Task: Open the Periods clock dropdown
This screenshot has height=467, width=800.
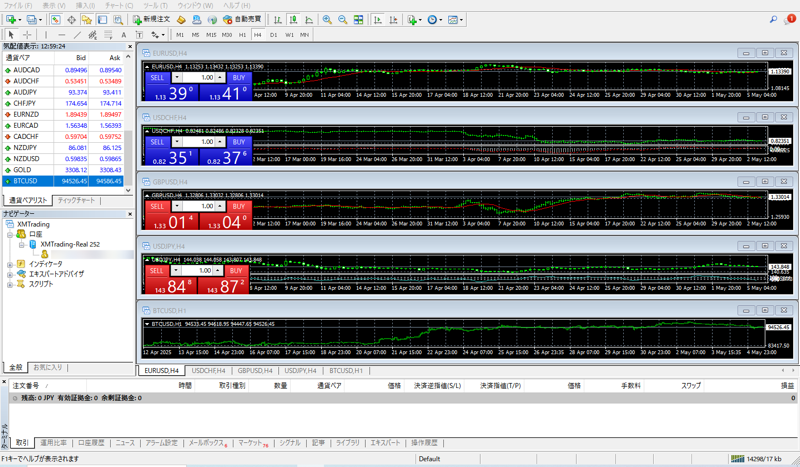Action: point(435,19)
